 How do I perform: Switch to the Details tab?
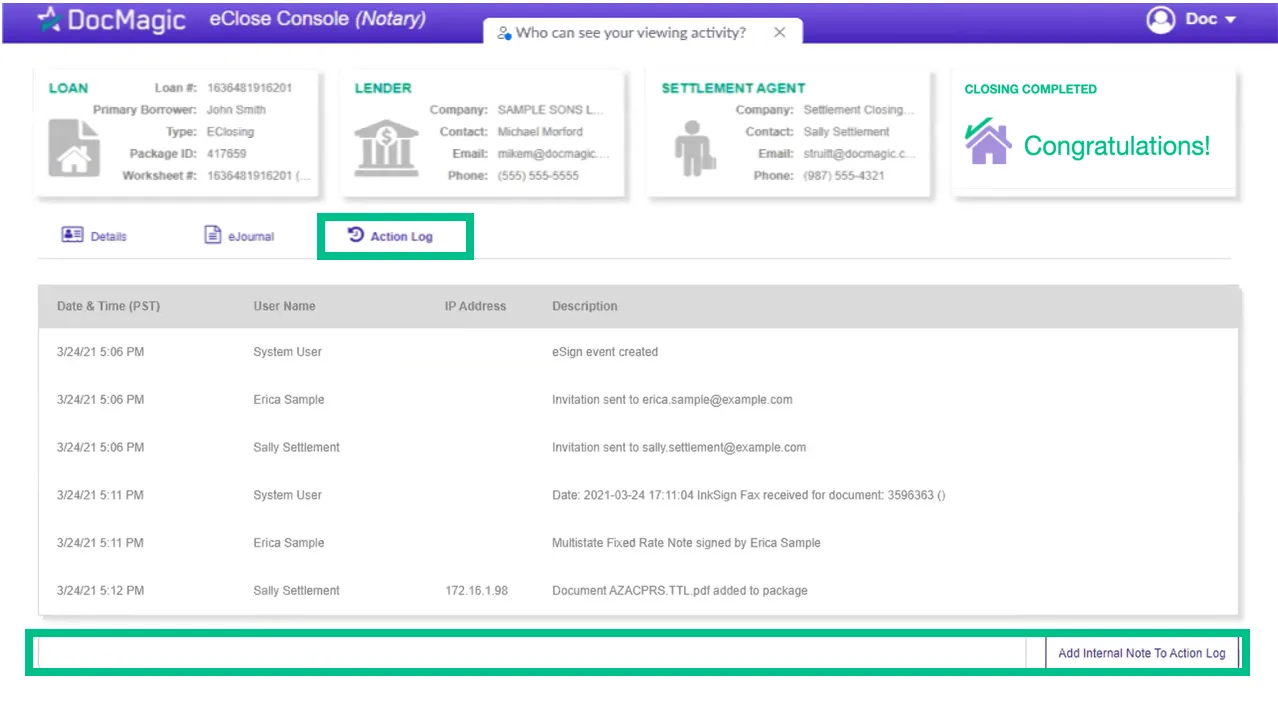tap(94, 236)
